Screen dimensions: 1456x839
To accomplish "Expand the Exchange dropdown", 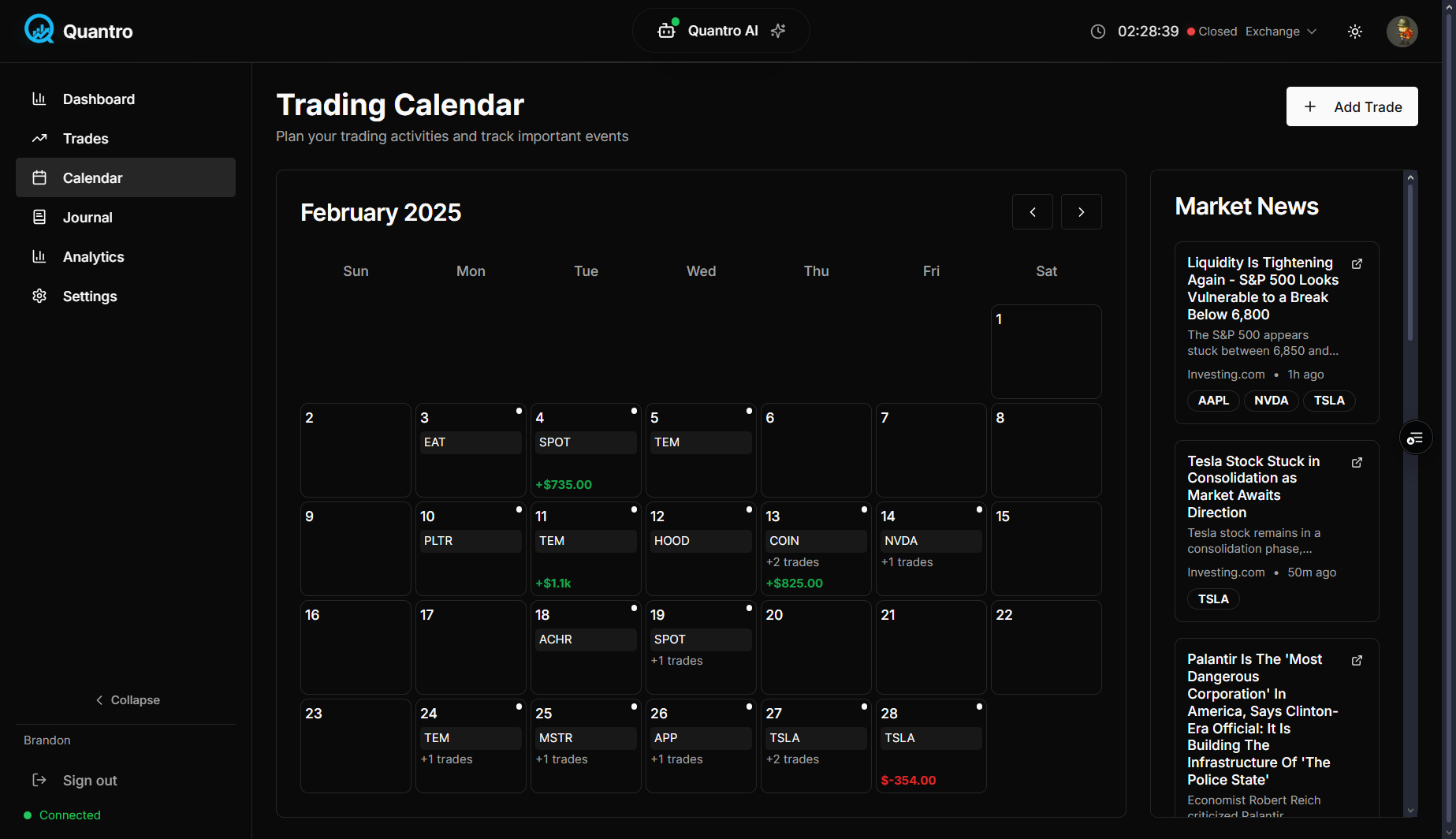I will [1281, 32].
